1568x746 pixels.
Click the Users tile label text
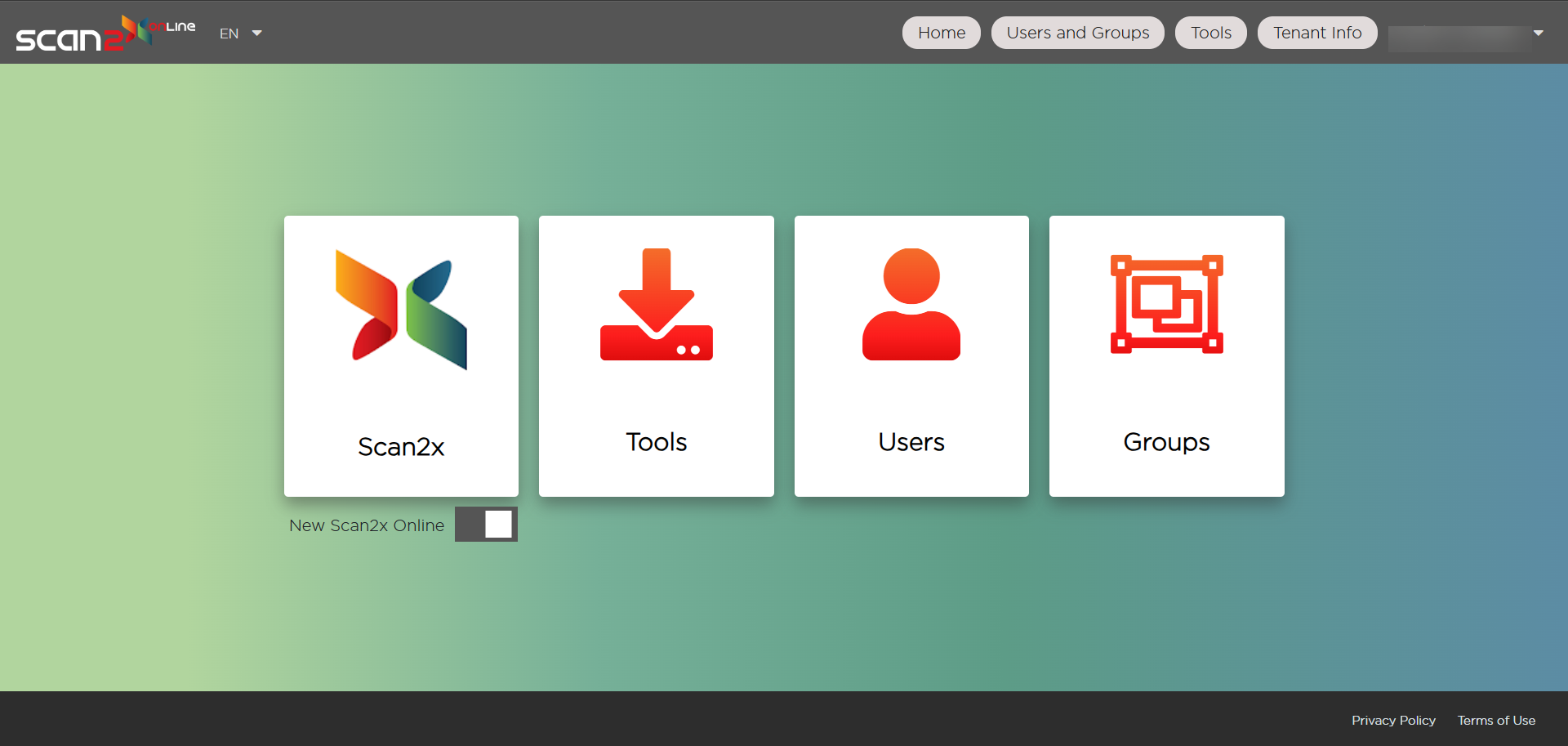pos(911,442)
